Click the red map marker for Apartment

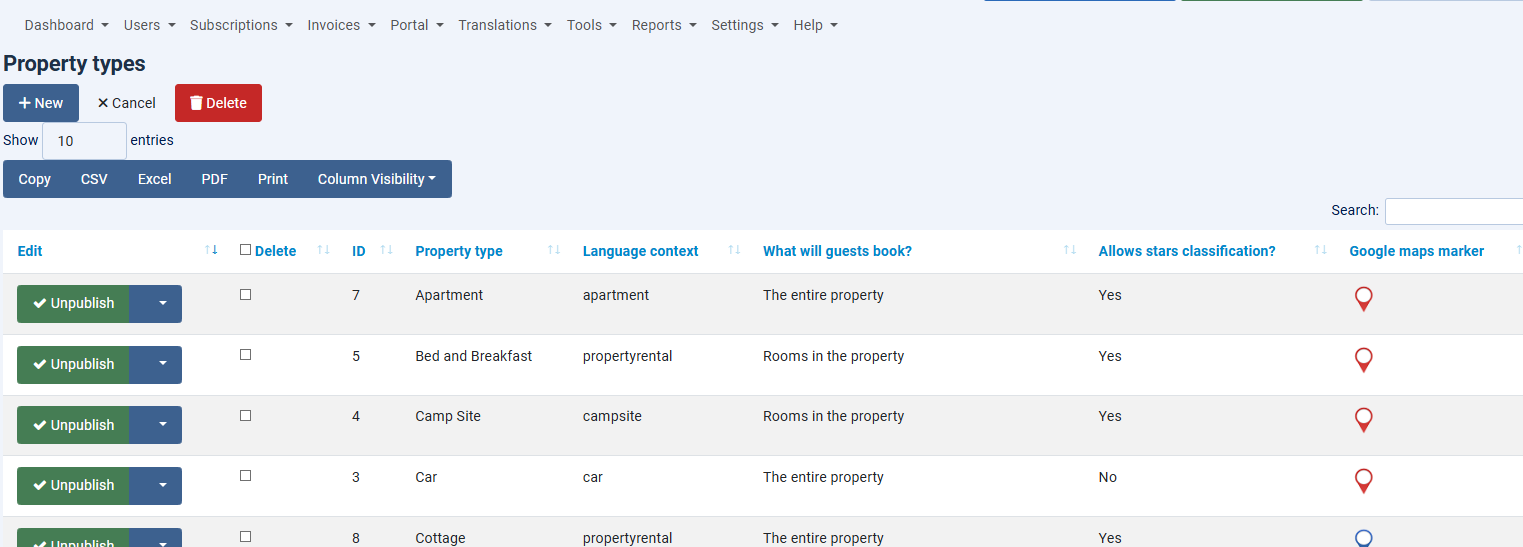pyautogui.click(x=1363, y=299)
